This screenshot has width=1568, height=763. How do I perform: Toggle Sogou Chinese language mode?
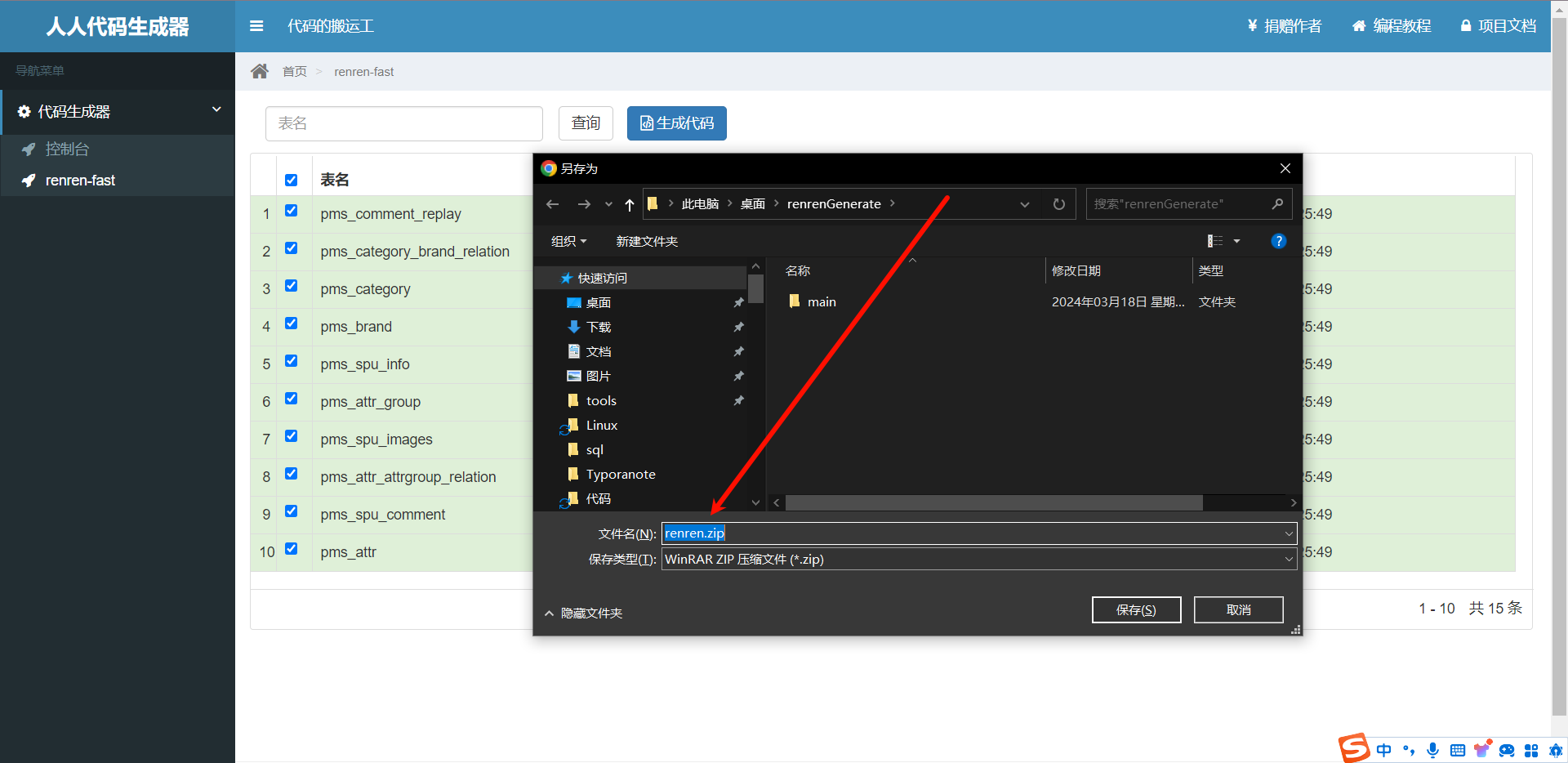point(1384,750)
